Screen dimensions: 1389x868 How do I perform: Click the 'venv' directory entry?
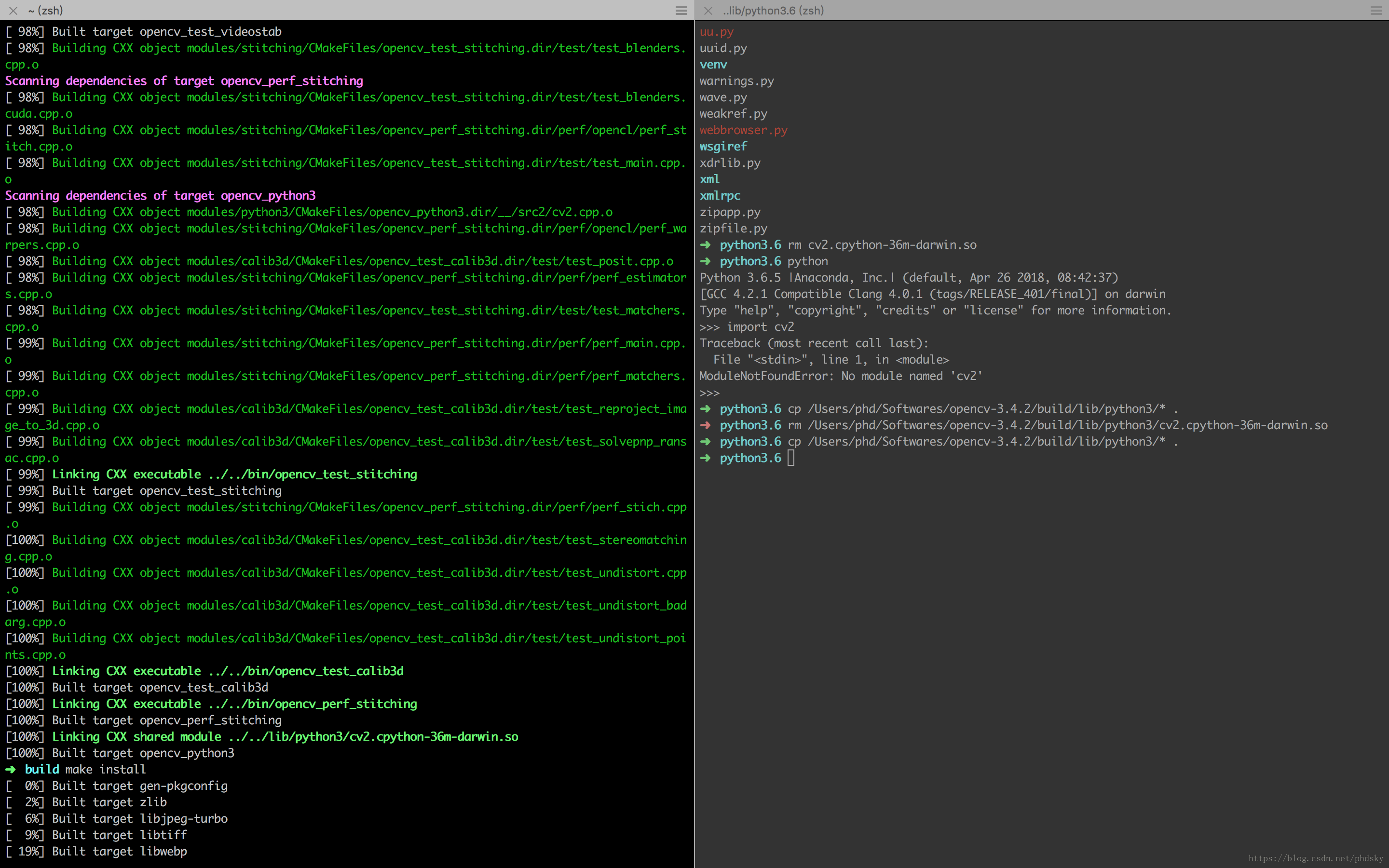(x=713, y=65)
